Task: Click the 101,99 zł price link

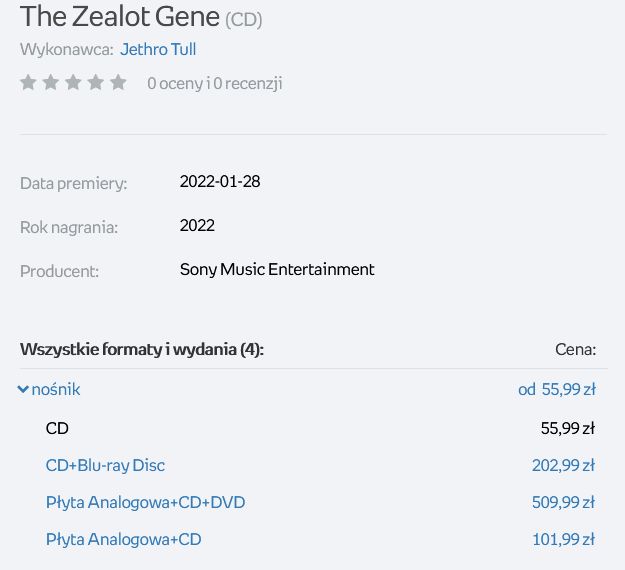Action: pos(564,539)
